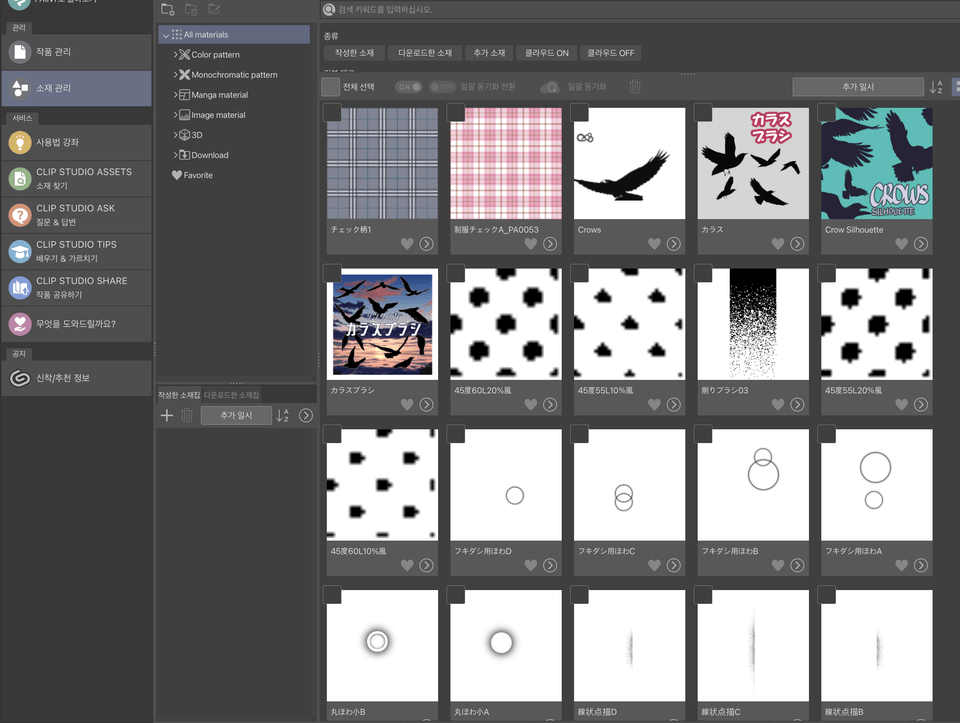
Task: Open the Crow Silhouette thumbnail
Action: coord(877,163)
